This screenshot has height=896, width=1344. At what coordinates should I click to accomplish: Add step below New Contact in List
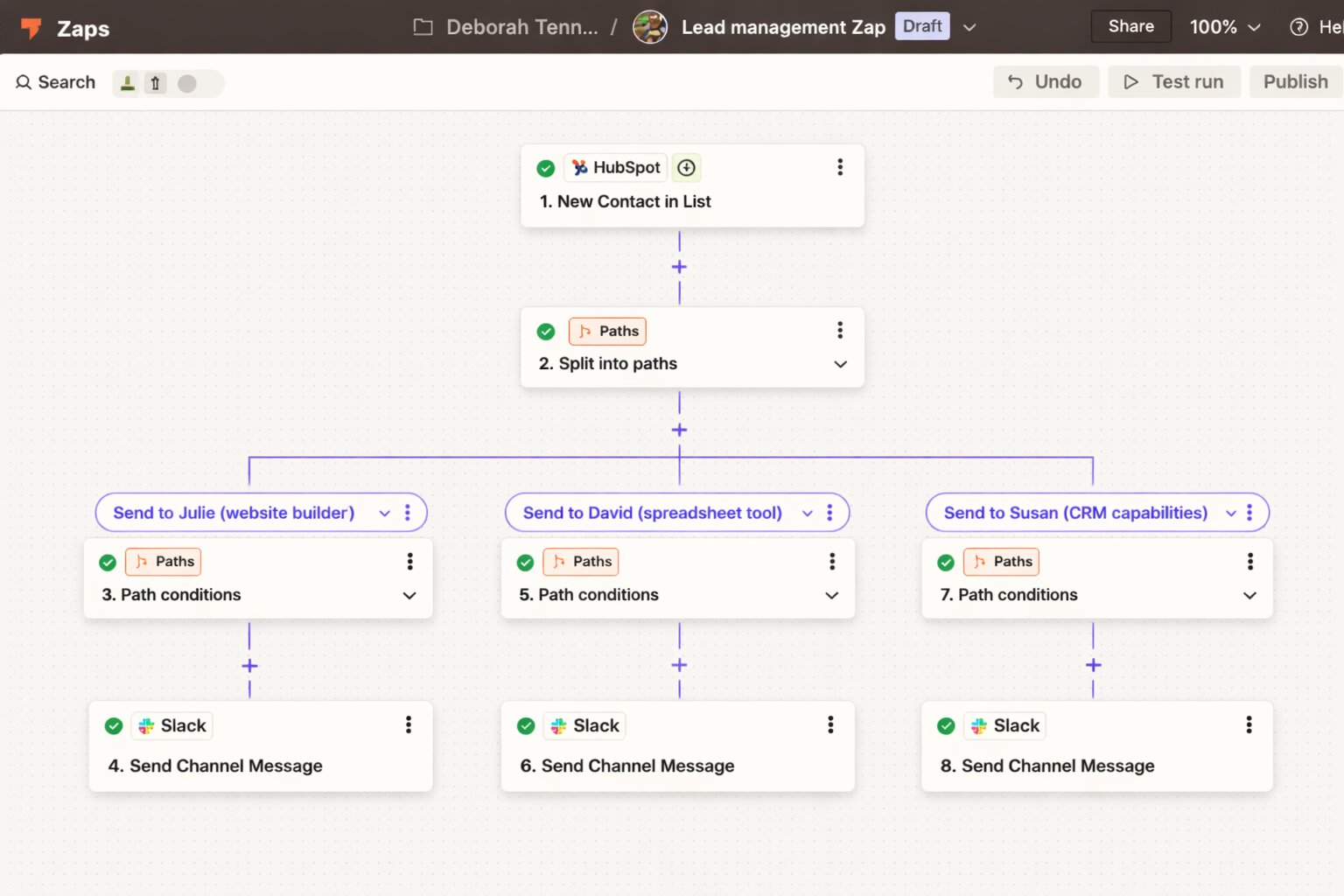pos(679,267)
